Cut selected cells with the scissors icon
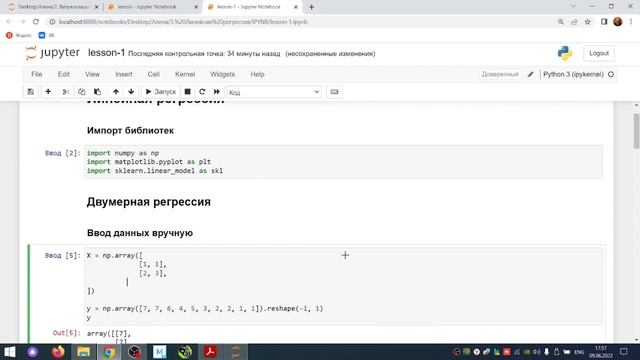Image resolution: width=640 pixels, height=360 pixels. click(65, 92)
